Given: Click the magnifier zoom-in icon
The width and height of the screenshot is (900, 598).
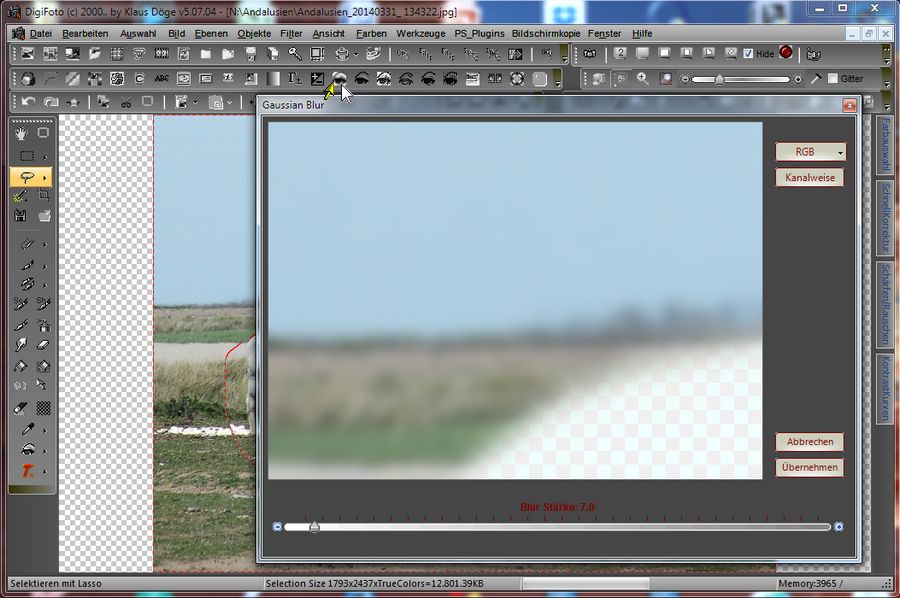Looking at the screenshot, I should coord(642,79).
